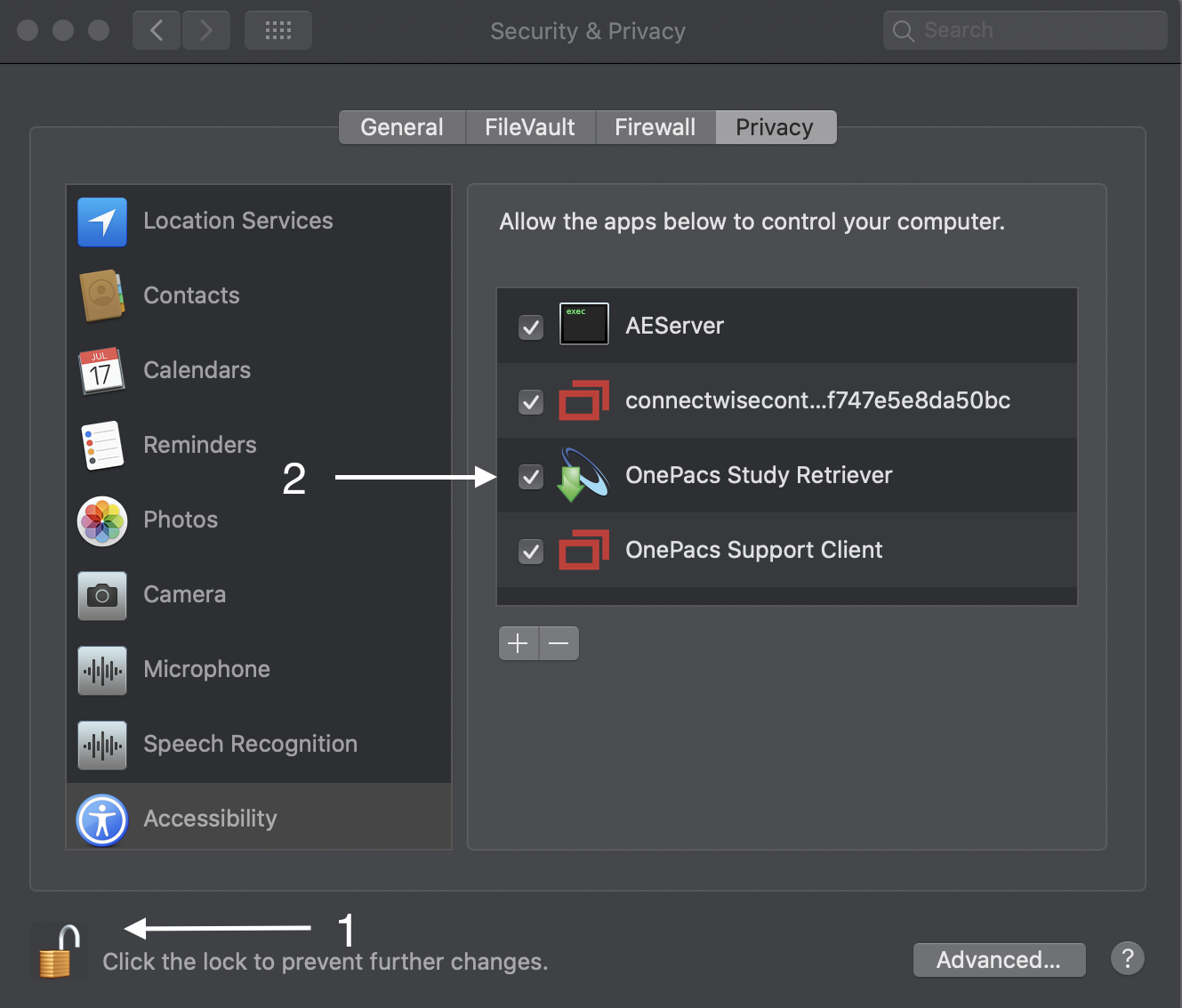Screen dimensions: 1182x1008
Task: Click the Camera icon in sidebar
Action: (102, 595)
